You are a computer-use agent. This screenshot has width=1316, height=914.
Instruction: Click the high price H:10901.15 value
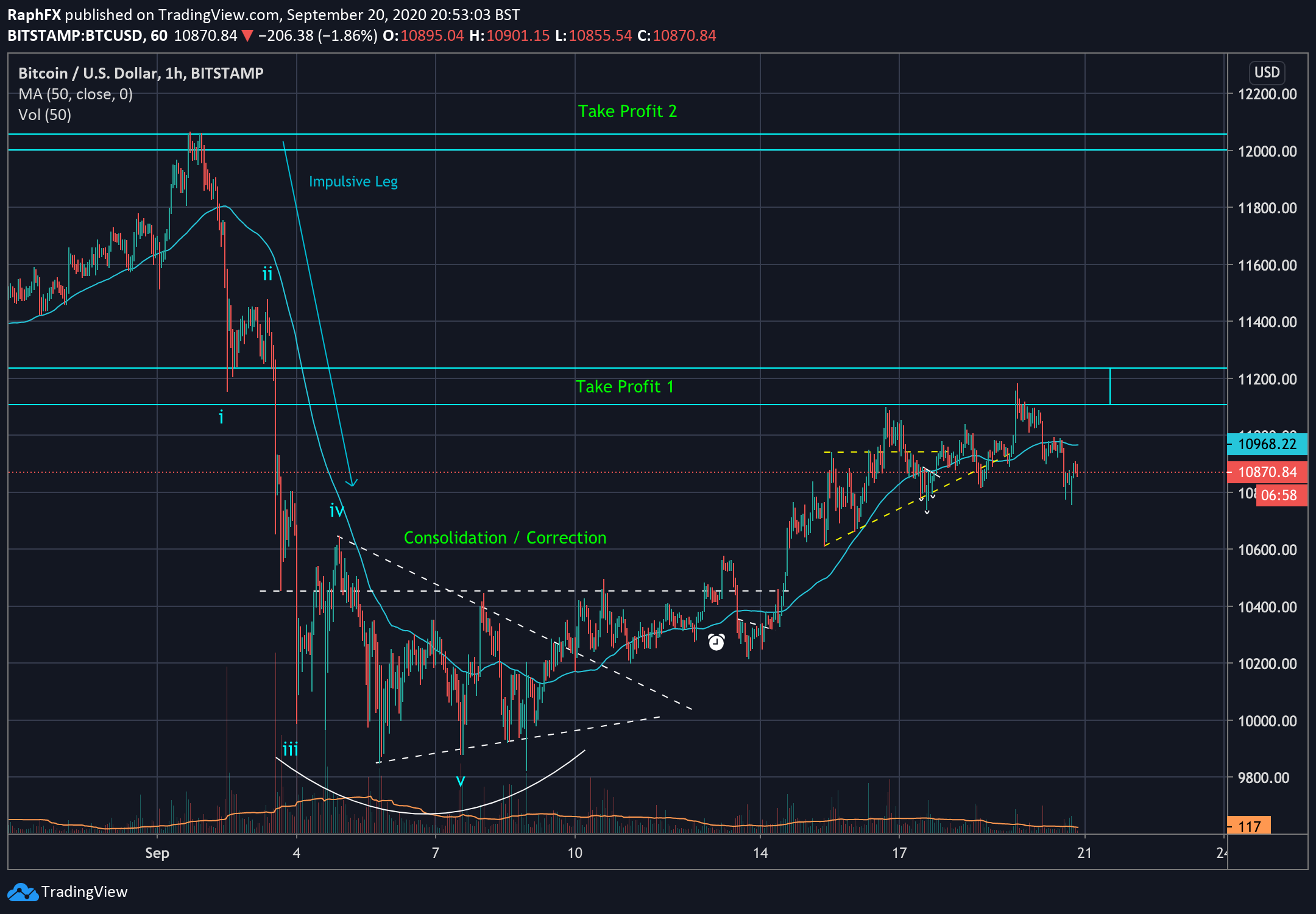point(510,36)
